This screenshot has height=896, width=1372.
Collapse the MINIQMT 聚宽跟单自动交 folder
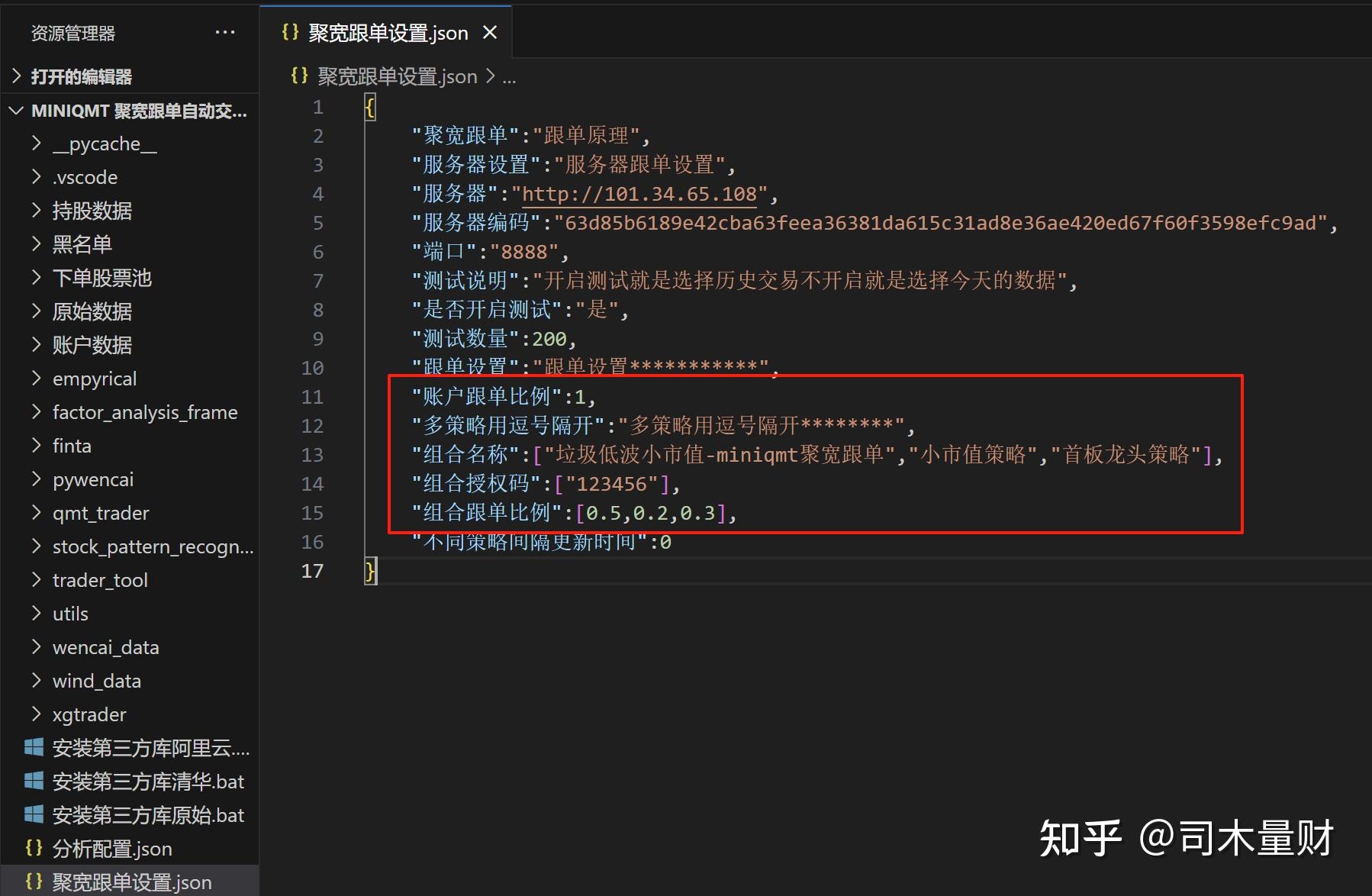[15, 111]
